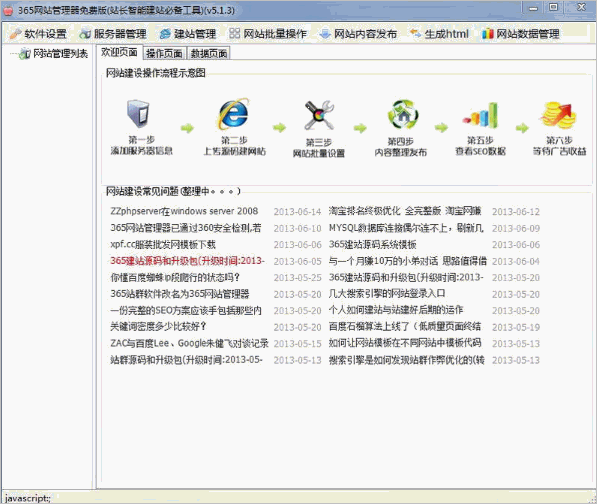Click the 网站管理列表 tree node icon
Screen dimensions: 597x504
[x=25, y=54]
